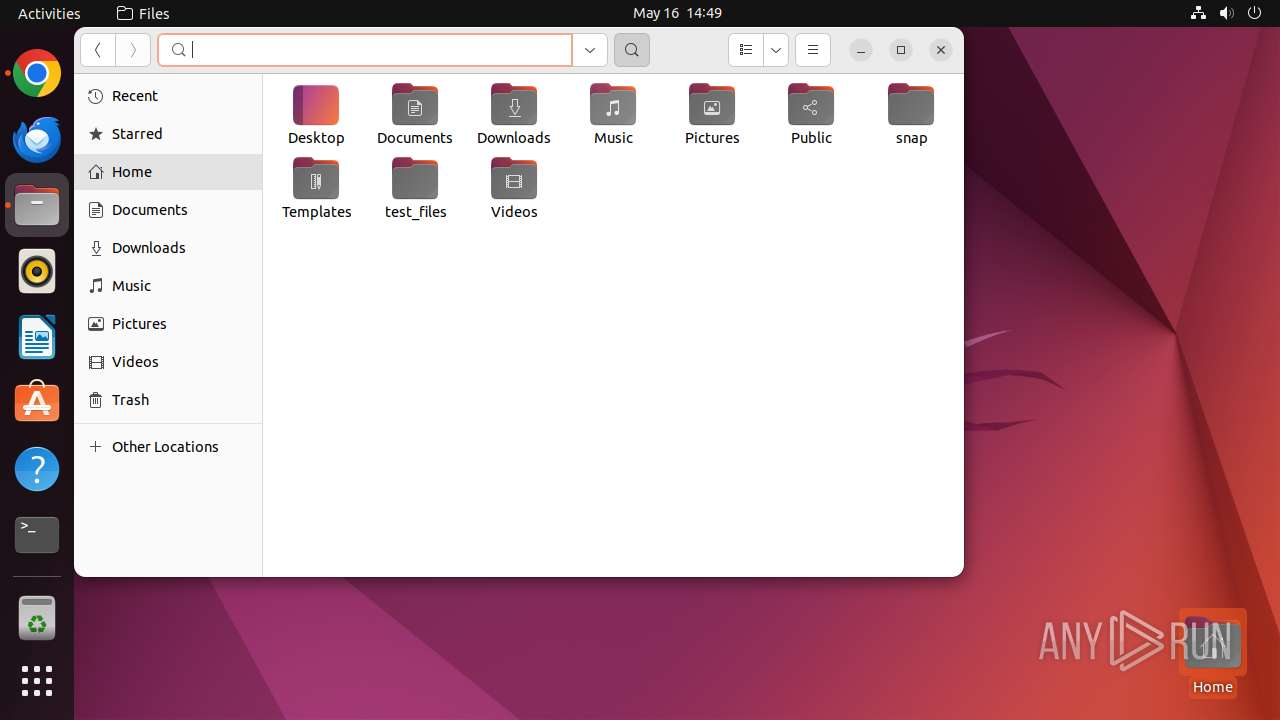The image size is (1280, 720).
Task: Open the network status indicator
Action: [1199, 13]
